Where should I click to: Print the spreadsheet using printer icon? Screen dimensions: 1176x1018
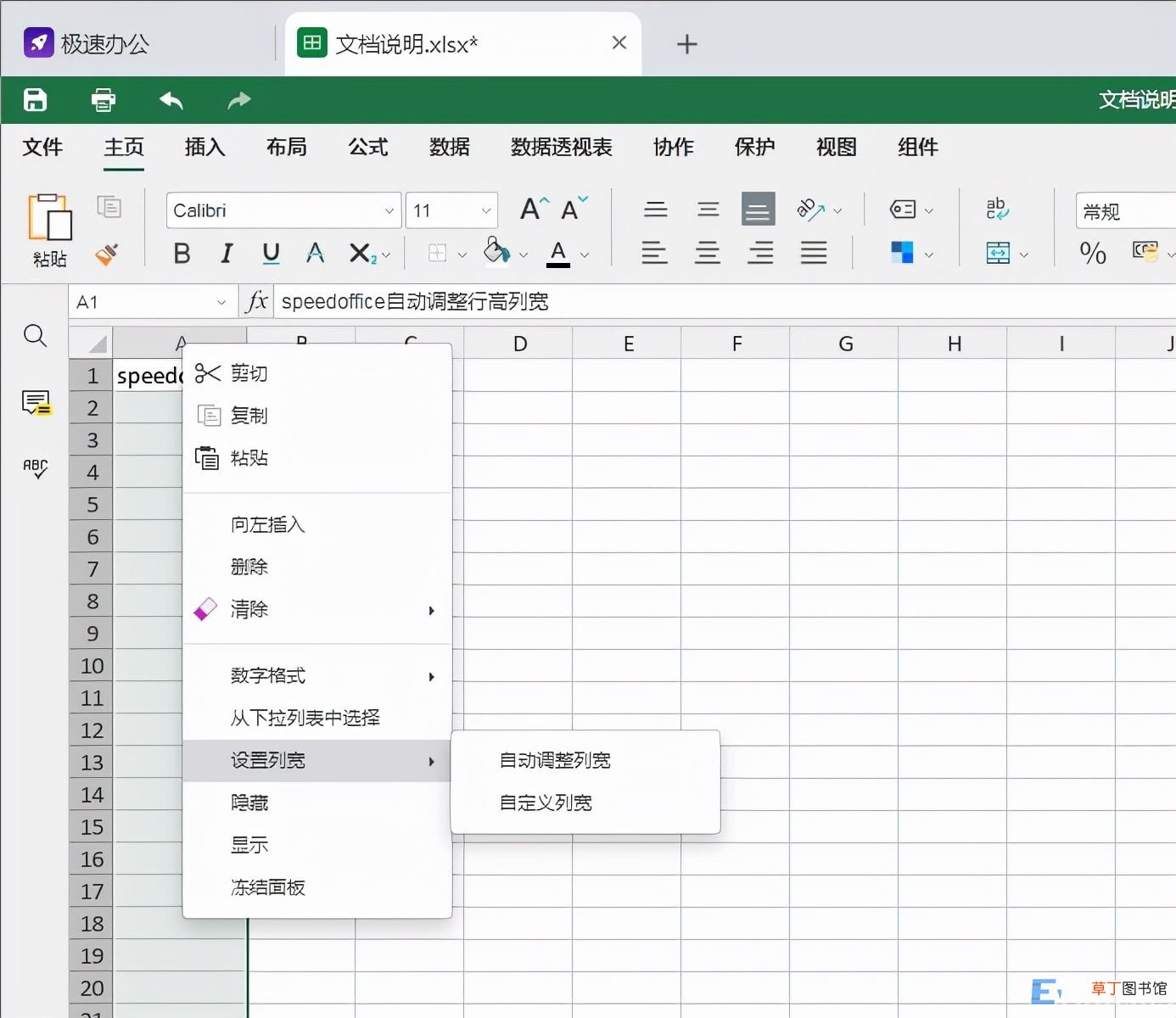click(x=104, y=100)
